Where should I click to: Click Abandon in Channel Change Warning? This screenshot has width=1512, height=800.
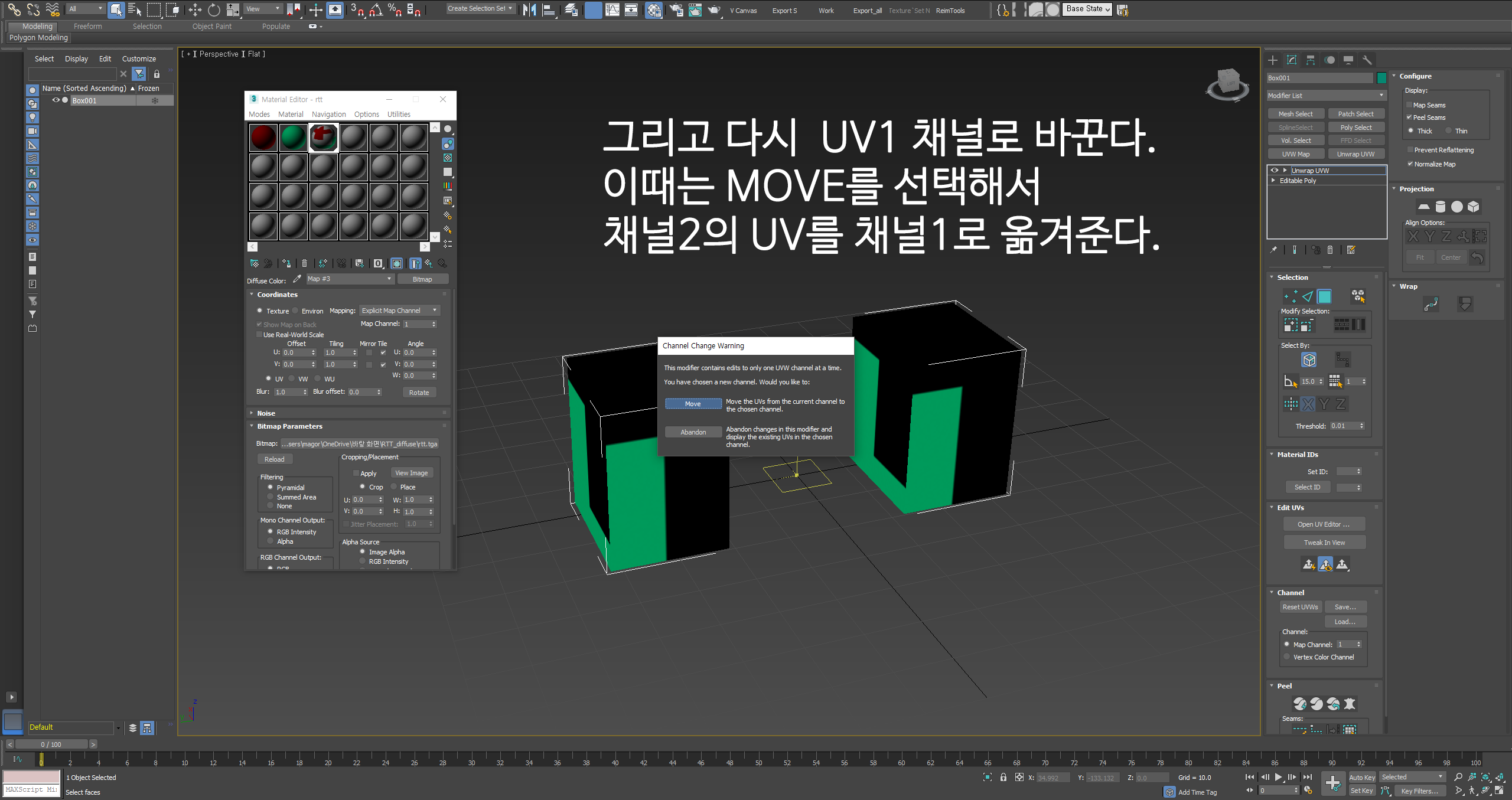[x=693, y=432]
